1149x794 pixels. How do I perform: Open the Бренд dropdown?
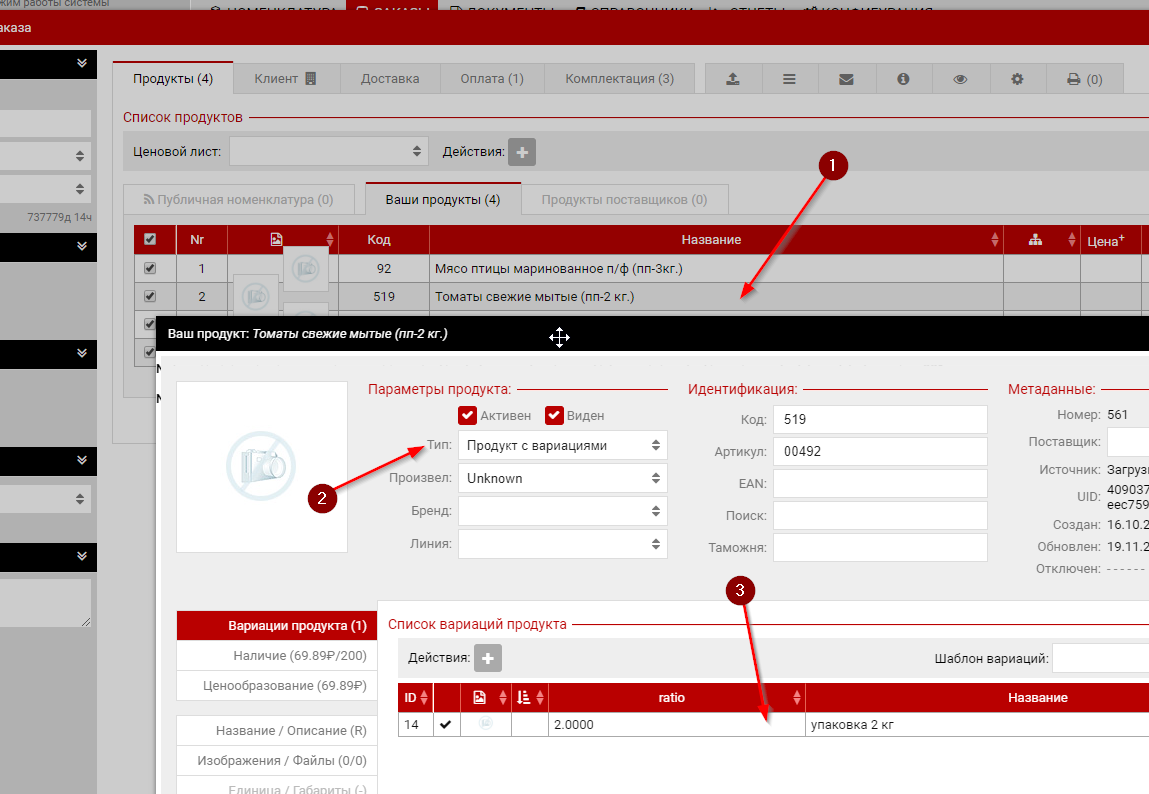[563, 511]
